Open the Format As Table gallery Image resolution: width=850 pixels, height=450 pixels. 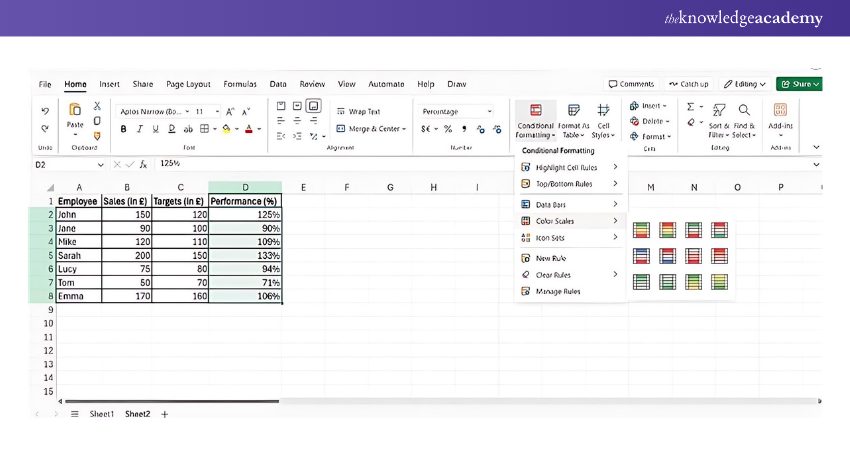click(573, 120)
